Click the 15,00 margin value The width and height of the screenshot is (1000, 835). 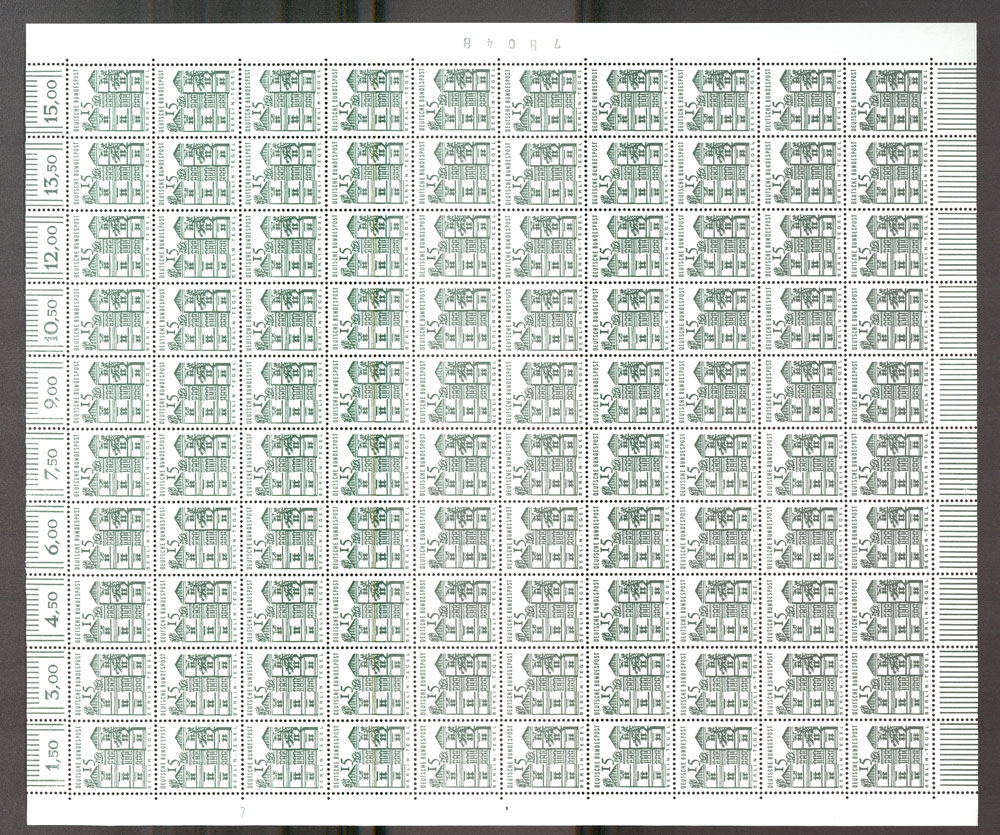coord(51,100)
